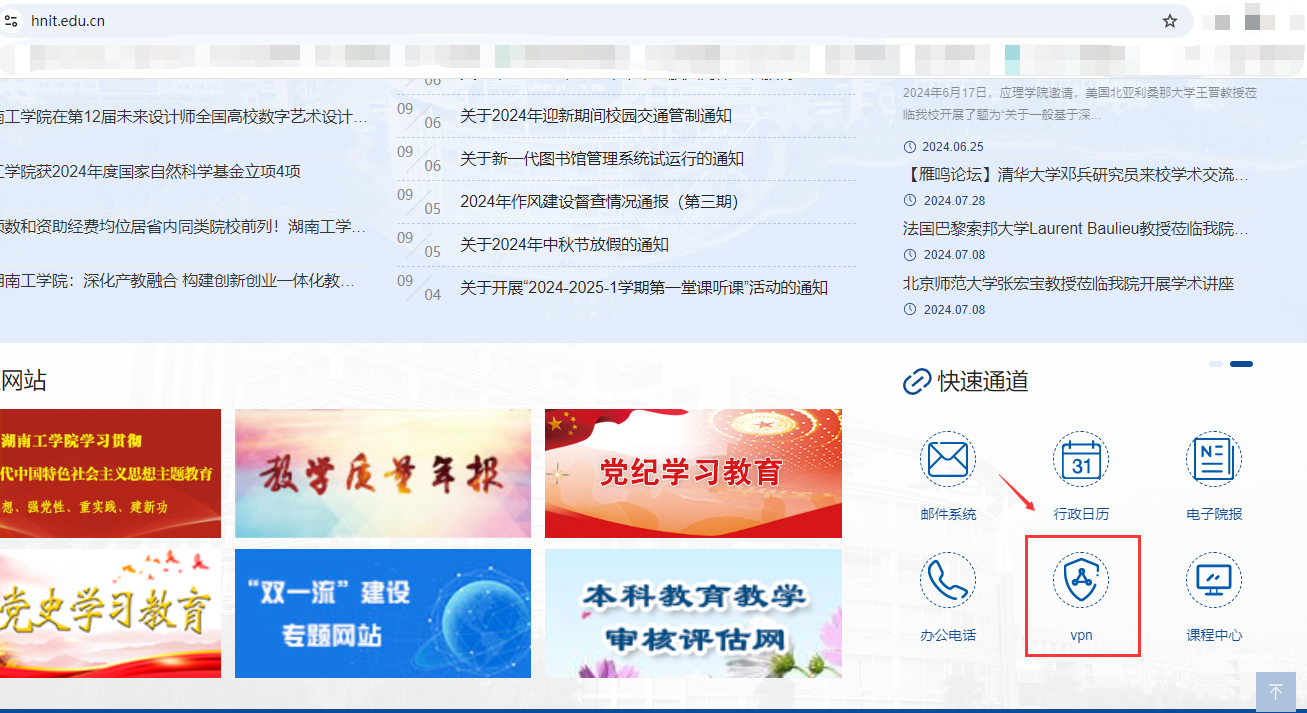
Task: Open the 雁鸣论坛 清华大学邓兵 lecture link
Action: point(1075,175)
